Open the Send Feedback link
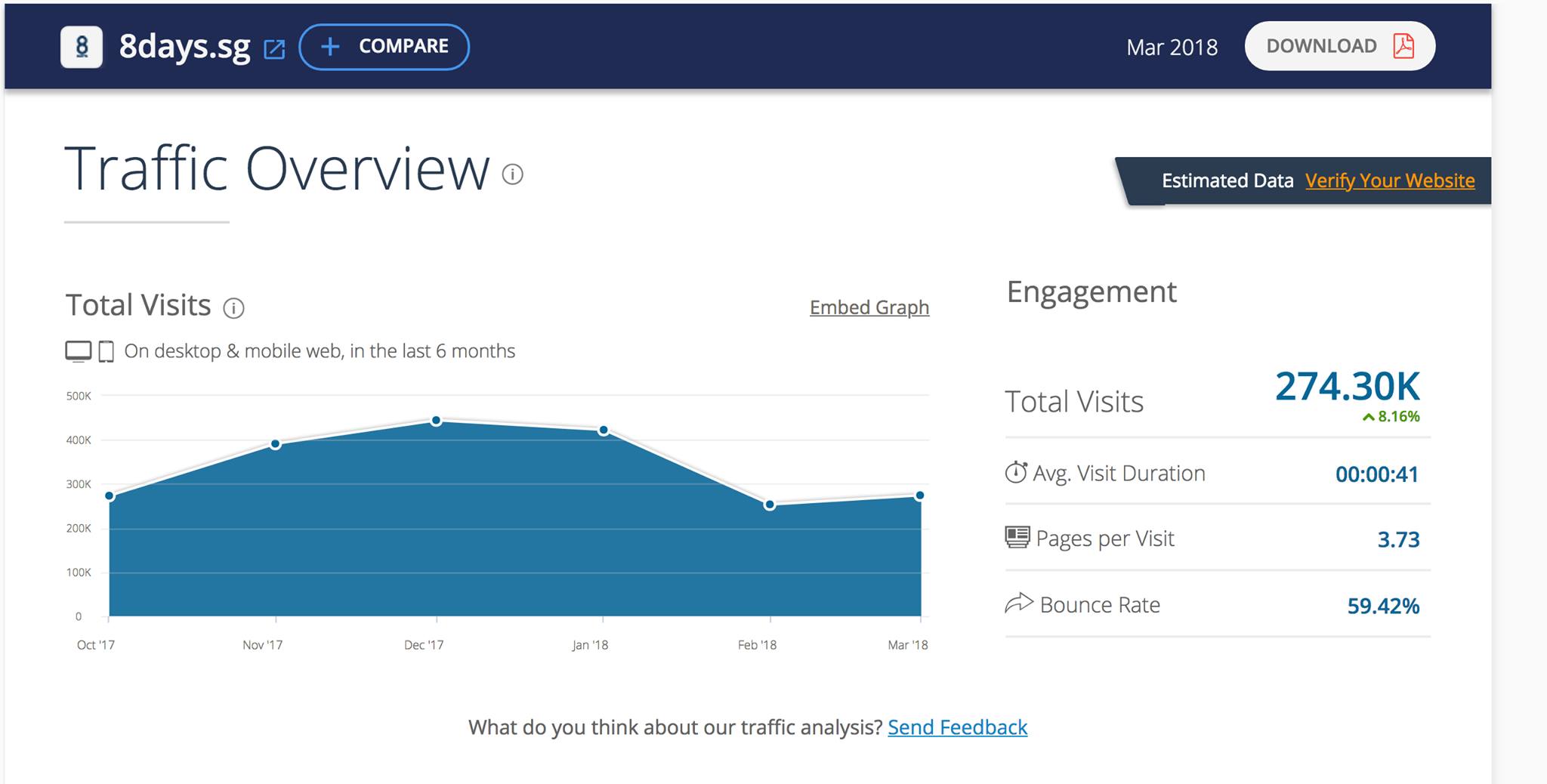 [957, 727]
